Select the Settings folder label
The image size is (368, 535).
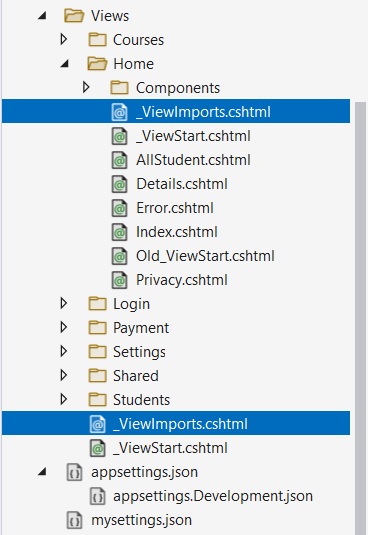point(139,352)
